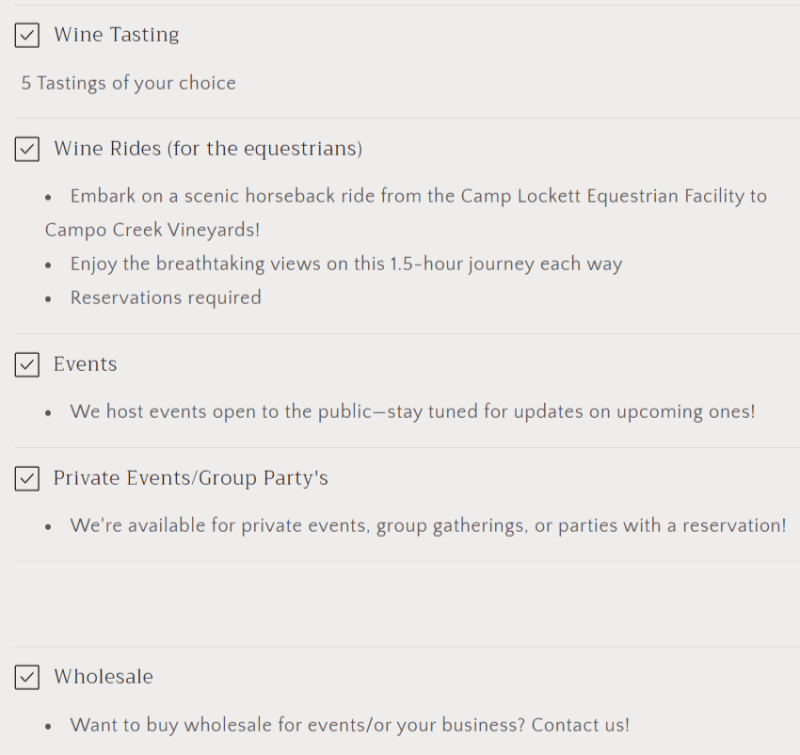Viewport: 800px width, 755px height.
Task: Select the Wine Rides (for the equestrians) heading
Action: pyautogui.click(x=208, y=149)
